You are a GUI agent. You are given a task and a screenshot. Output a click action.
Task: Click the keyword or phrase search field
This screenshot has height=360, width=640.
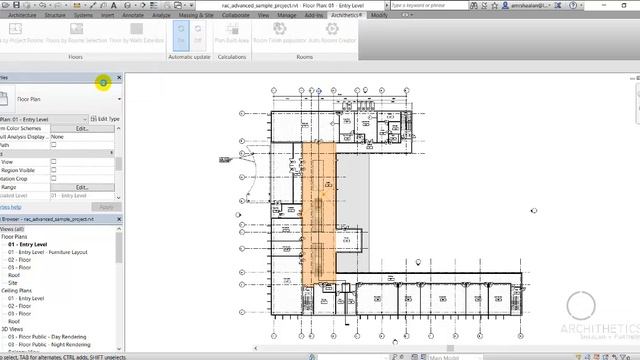tap(429, 6)
